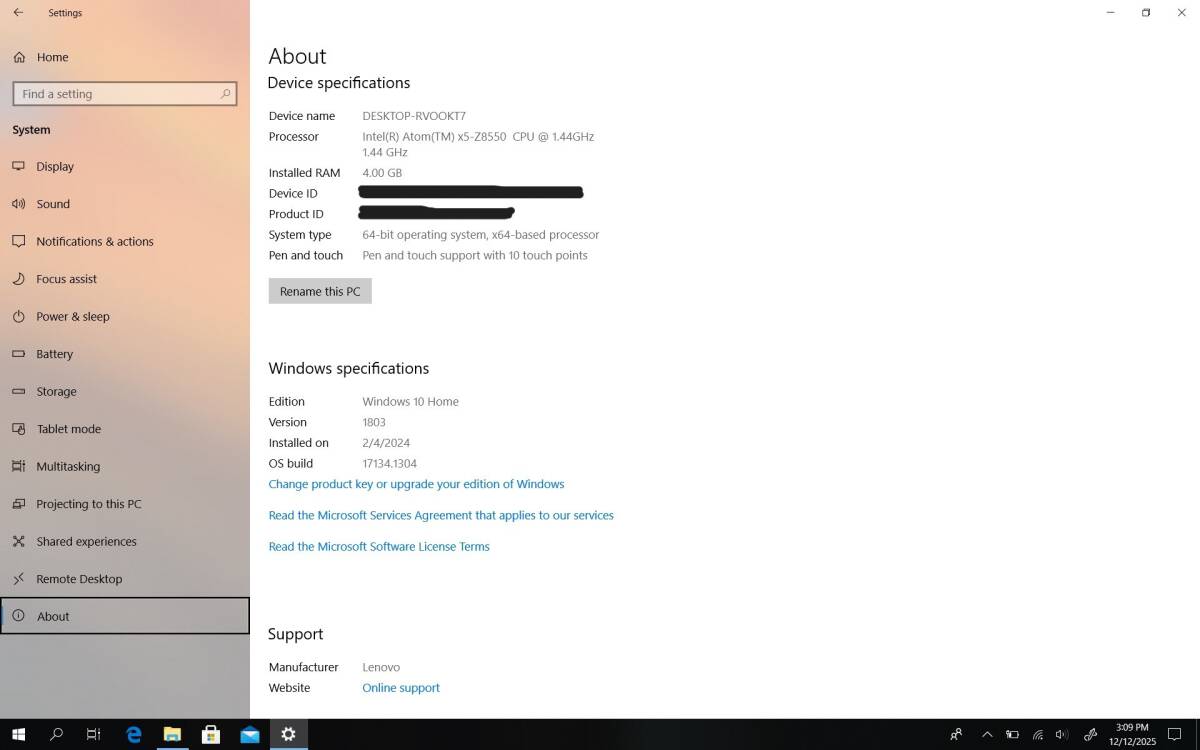Click the Rename this PC button
Screen dimensions: 1200x750
tap(320, 291)
